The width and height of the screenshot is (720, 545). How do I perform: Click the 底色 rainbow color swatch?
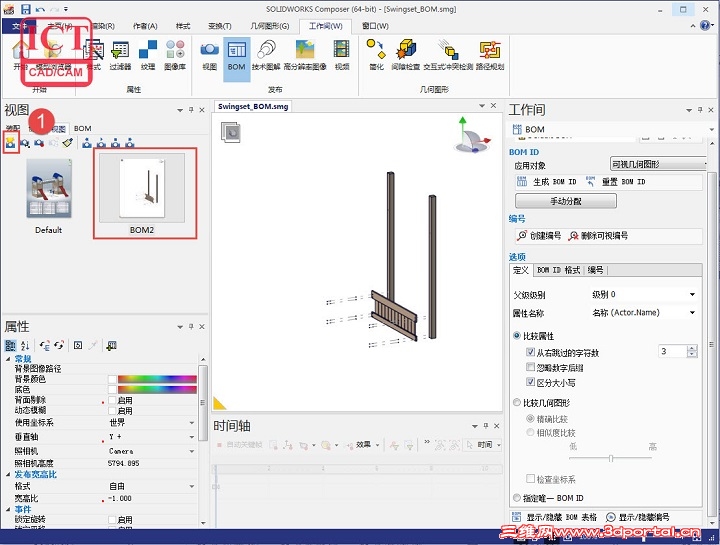[157, 389]
